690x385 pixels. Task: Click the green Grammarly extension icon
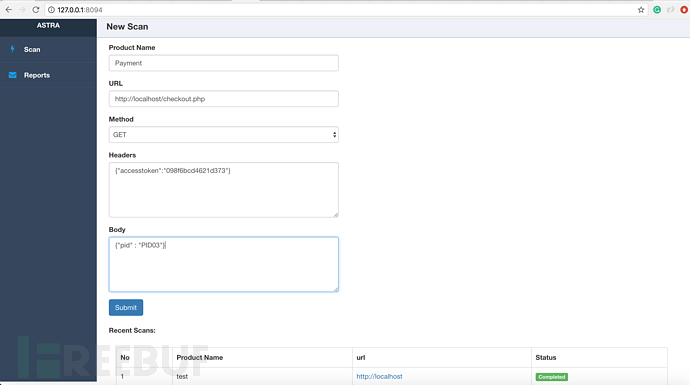pos(657,10)
